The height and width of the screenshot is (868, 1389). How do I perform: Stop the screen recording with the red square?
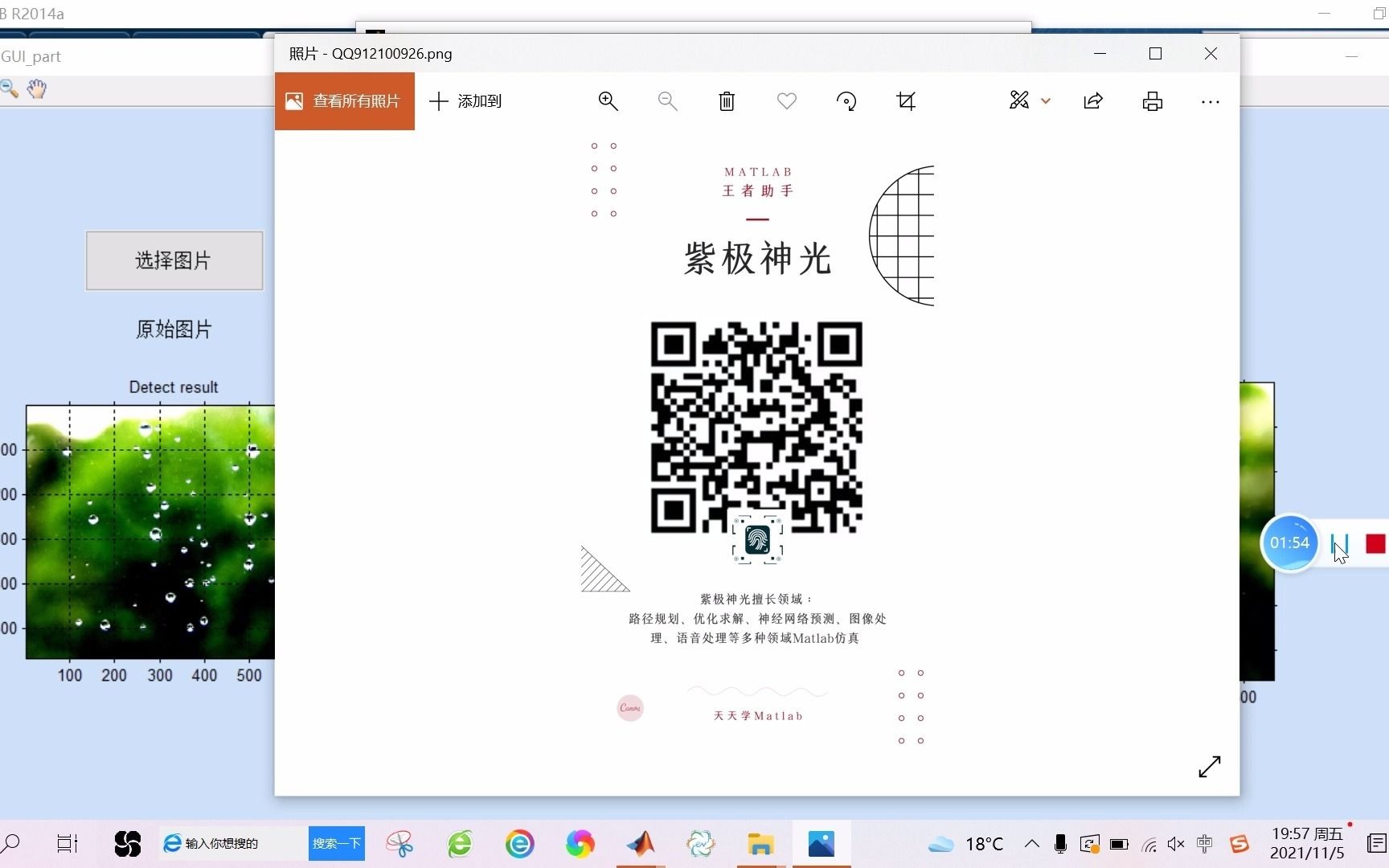click(x=1375, y=544)
